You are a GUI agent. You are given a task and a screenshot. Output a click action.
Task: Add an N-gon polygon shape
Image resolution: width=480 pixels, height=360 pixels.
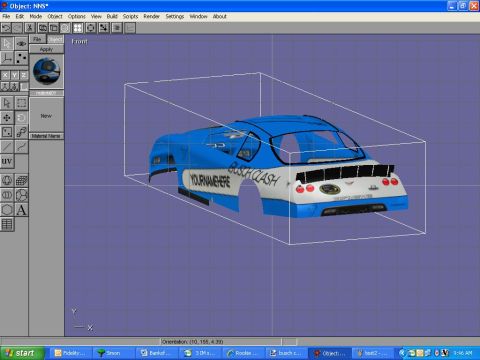click(x=7, y=210)
